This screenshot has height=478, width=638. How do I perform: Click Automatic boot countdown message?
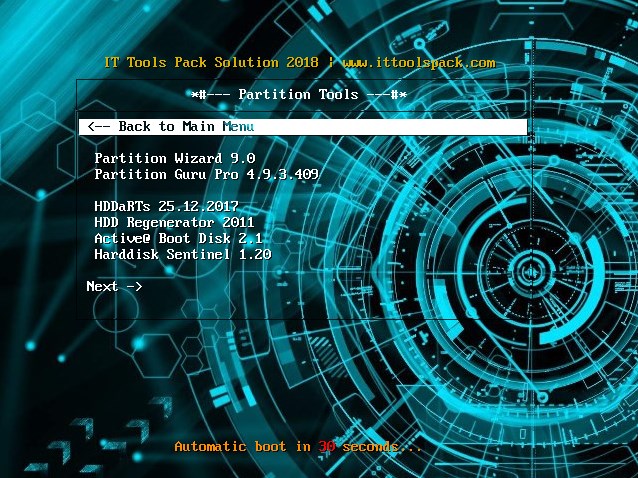pos(298,447)
